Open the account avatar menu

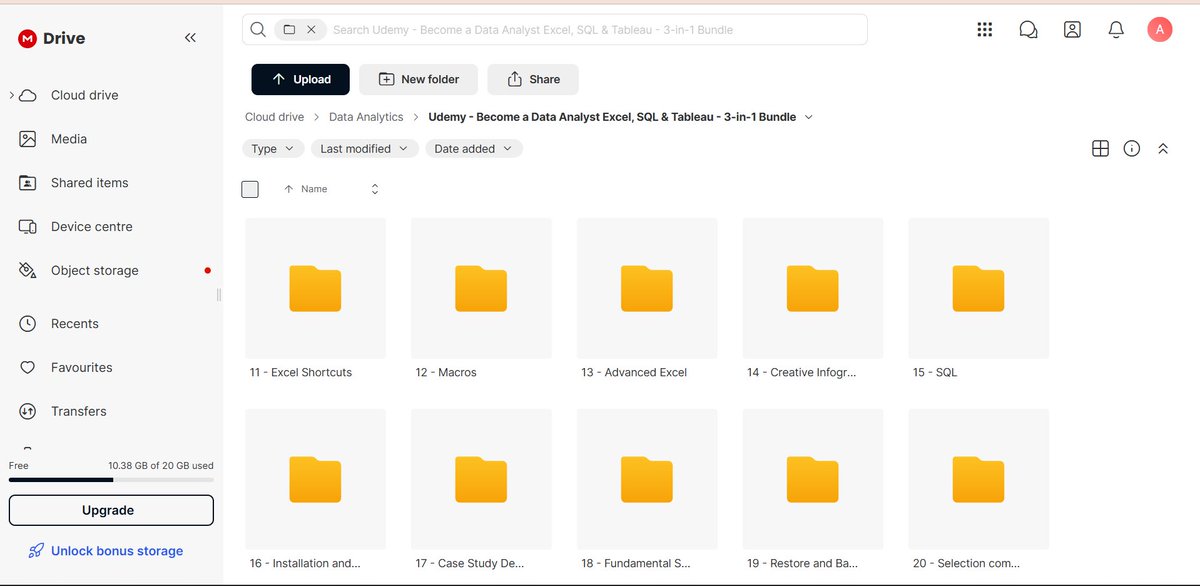pos(1159,30)
